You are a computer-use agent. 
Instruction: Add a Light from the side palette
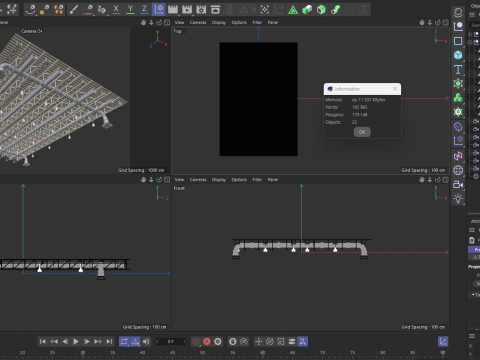[x=458, y=199]
